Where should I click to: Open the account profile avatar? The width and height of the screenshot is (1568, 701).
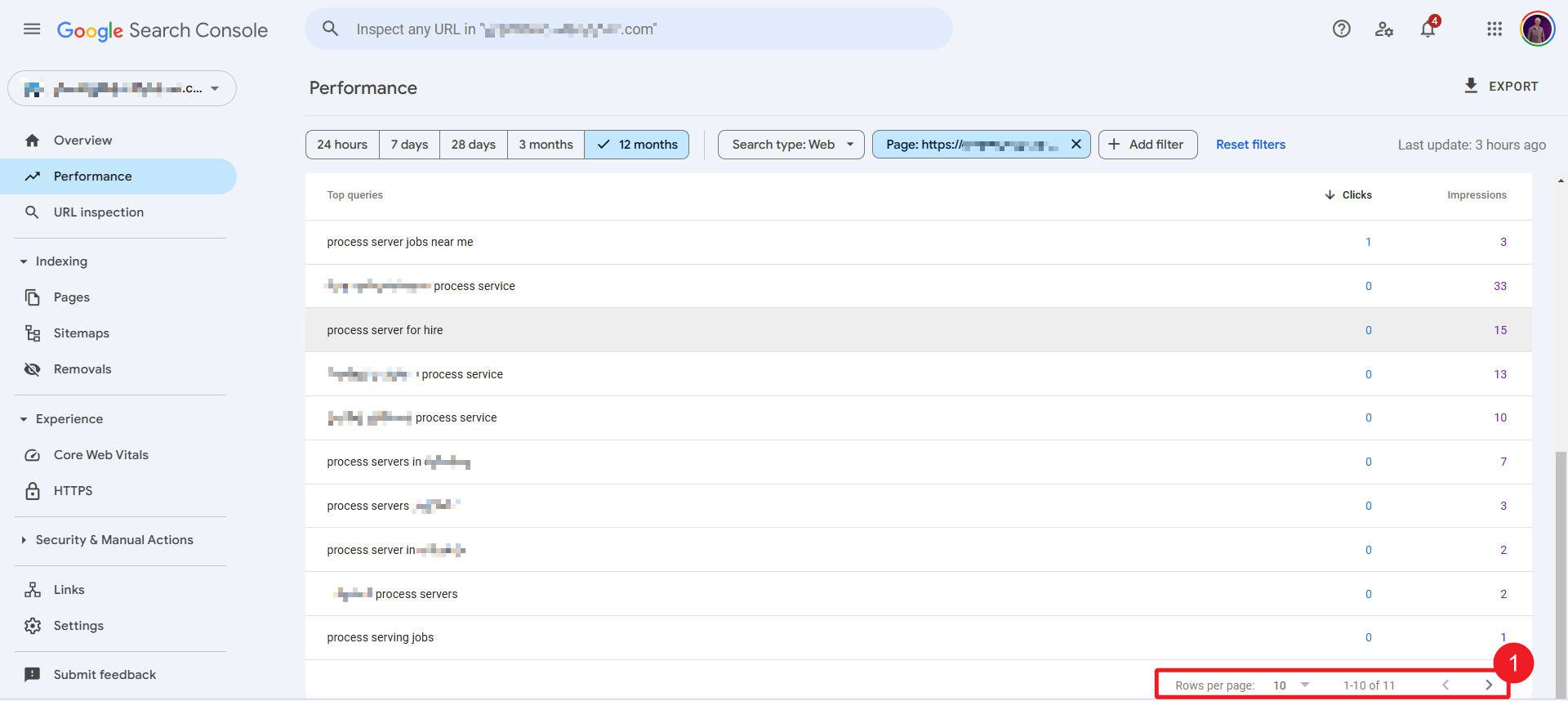[1537, 29]
